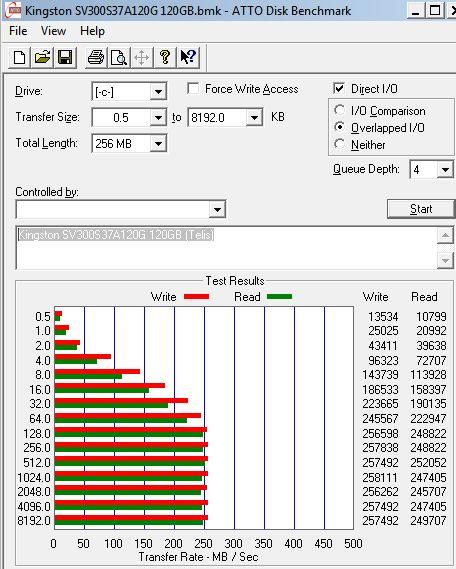Screen dimensions: 456x569
Task: Open the Help menu
Action: pyautogui.click(x=93, y=31)
